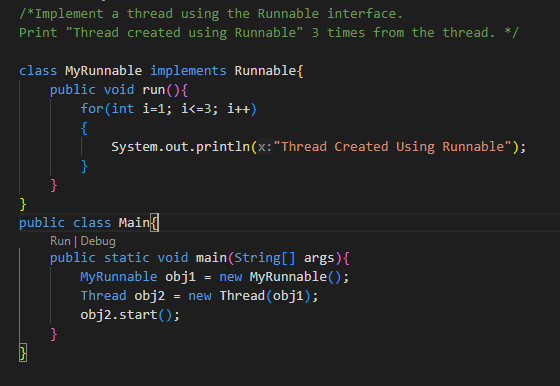Click the closing brace of the MyRunnable class
Image resolution: width=560 pixels, height=386 pixels.
23,204
